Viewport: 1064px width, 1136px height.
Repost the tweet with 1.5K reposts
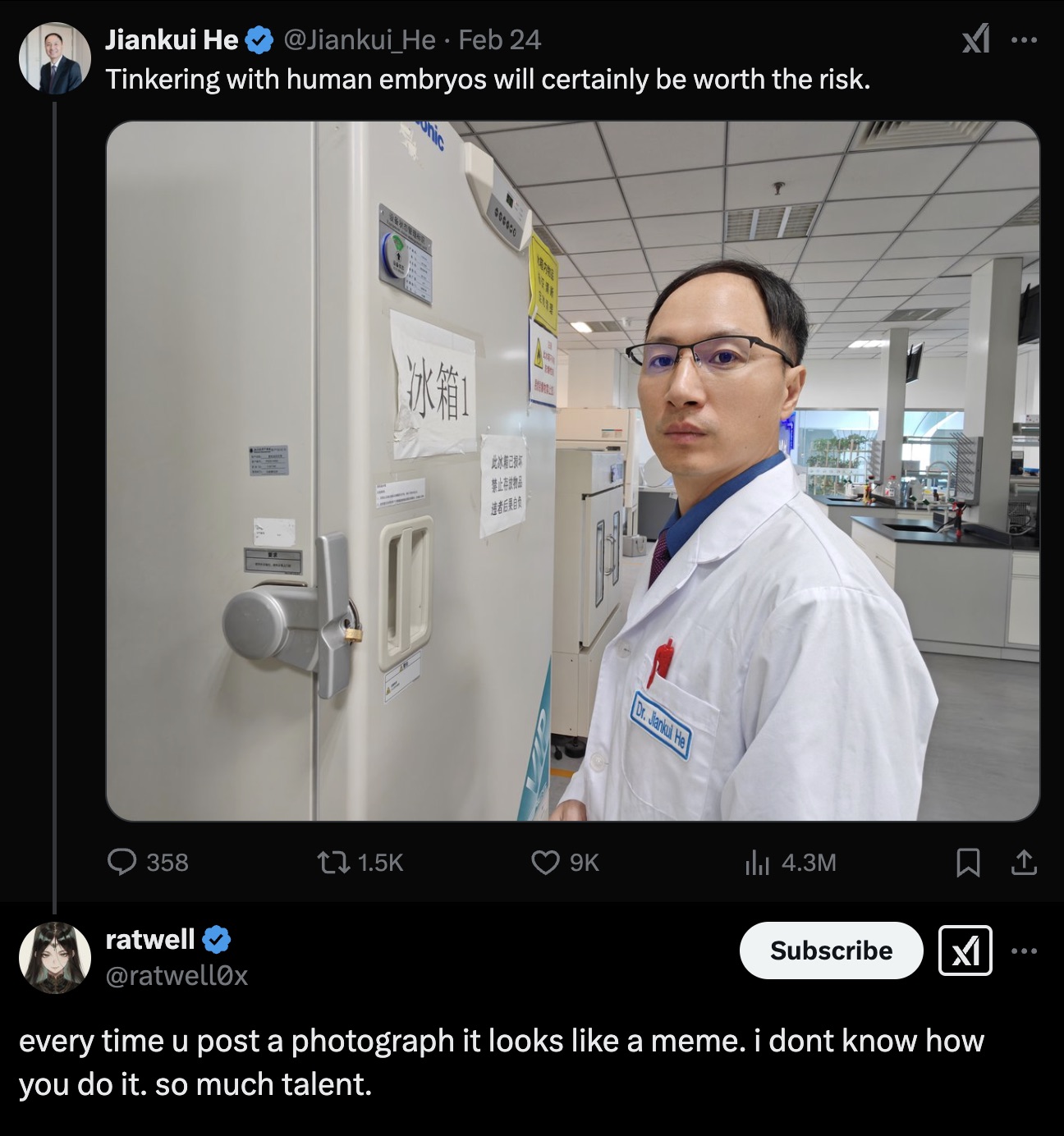(x=360, y=862)
